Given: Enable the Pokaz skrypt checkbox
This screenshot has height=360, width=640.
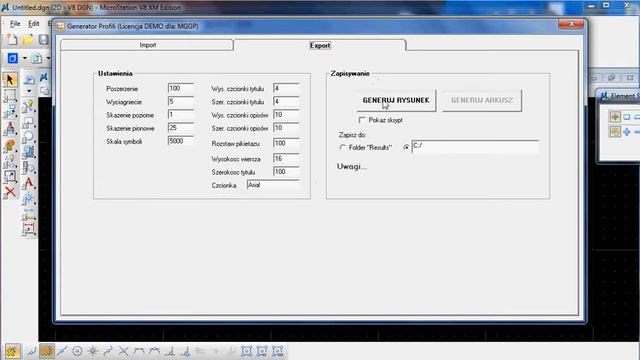Looking at the screenshot, I should click(362, 120).
